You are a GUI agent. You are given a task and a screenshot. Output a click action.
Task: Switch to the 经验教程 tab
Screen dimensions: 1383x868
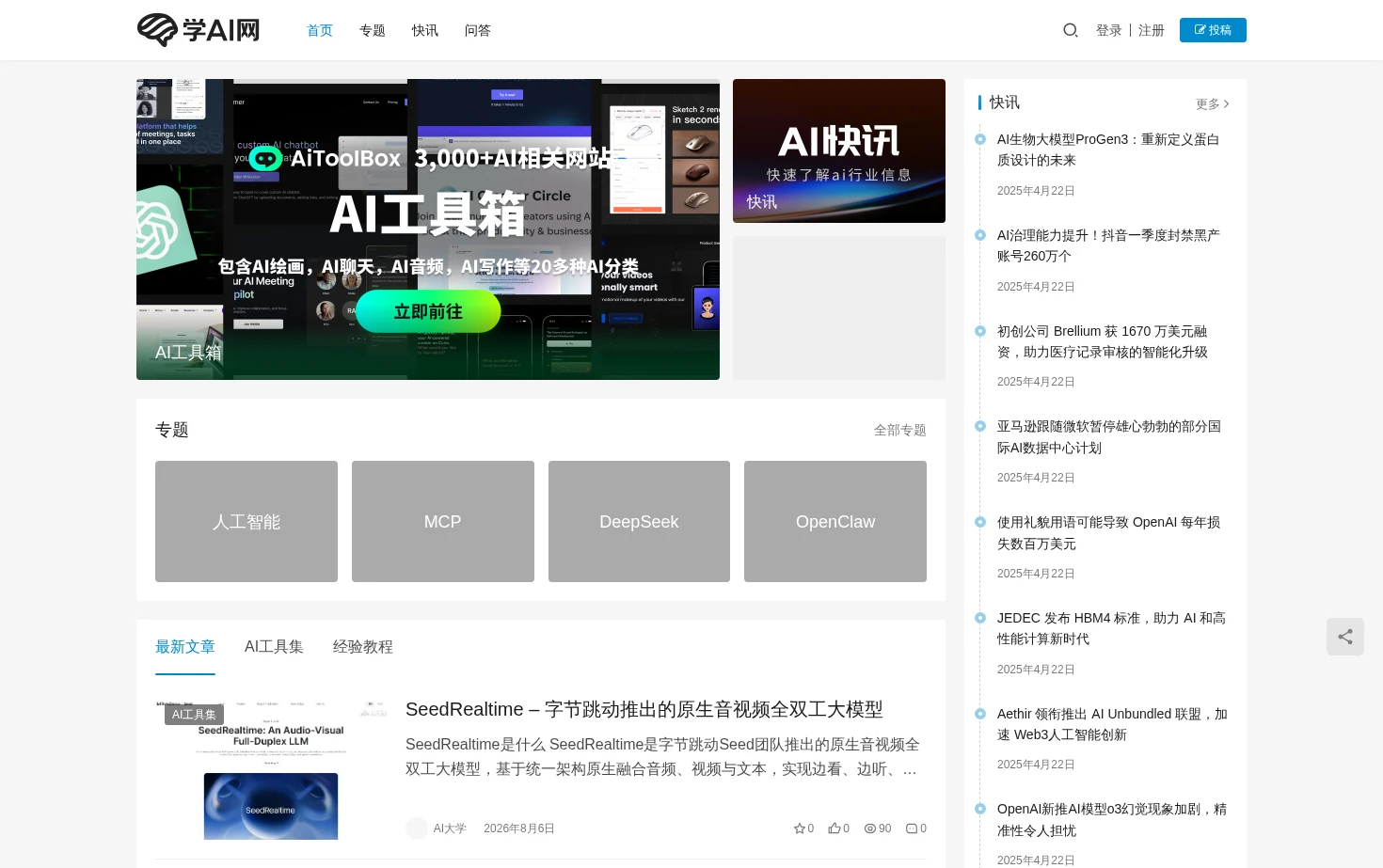pyautogui.click(x=363, y=647)
